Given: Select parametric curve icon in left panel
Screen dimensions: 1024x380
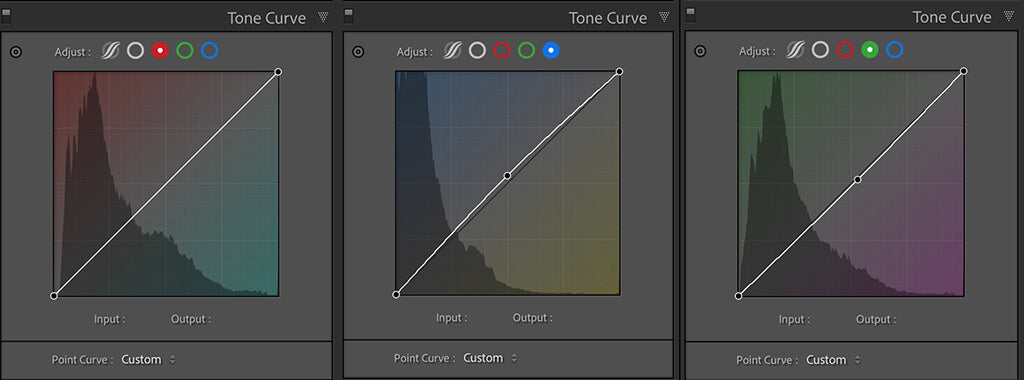Looking at the screenshot, I should click(x=111, y=51).
